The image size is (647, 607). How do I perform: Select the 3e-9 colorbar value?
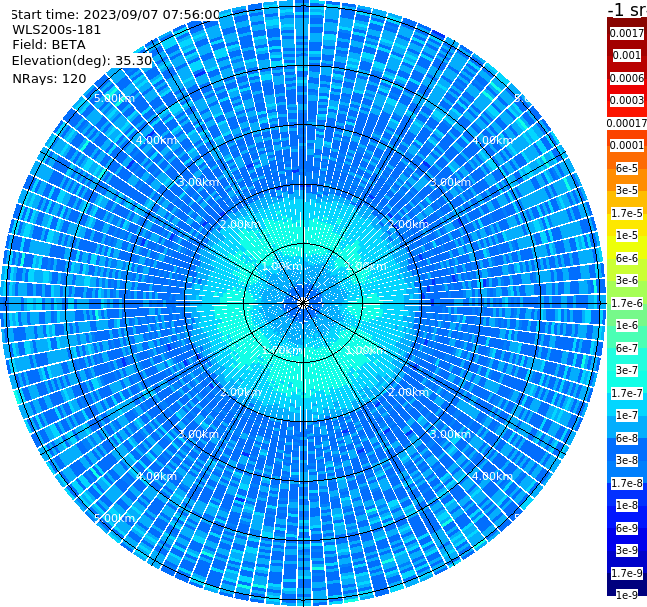pyautogui.click(x=627, y=550)
